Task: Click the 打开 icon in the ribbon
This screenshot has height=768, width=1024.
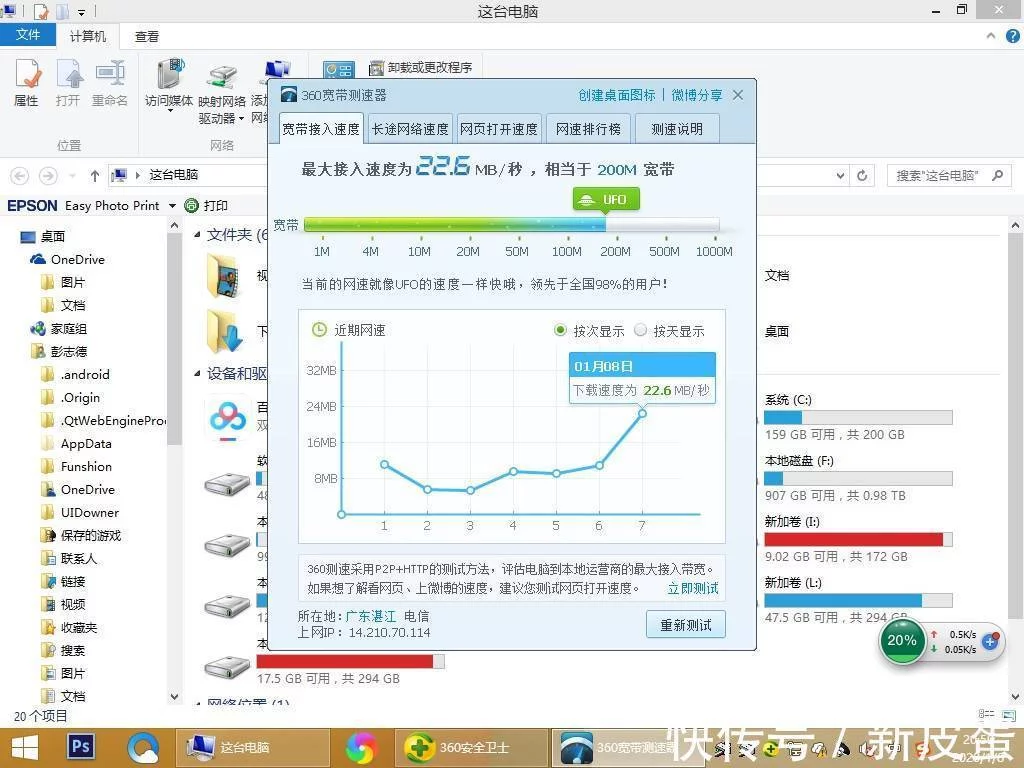Action: [68, 82]
